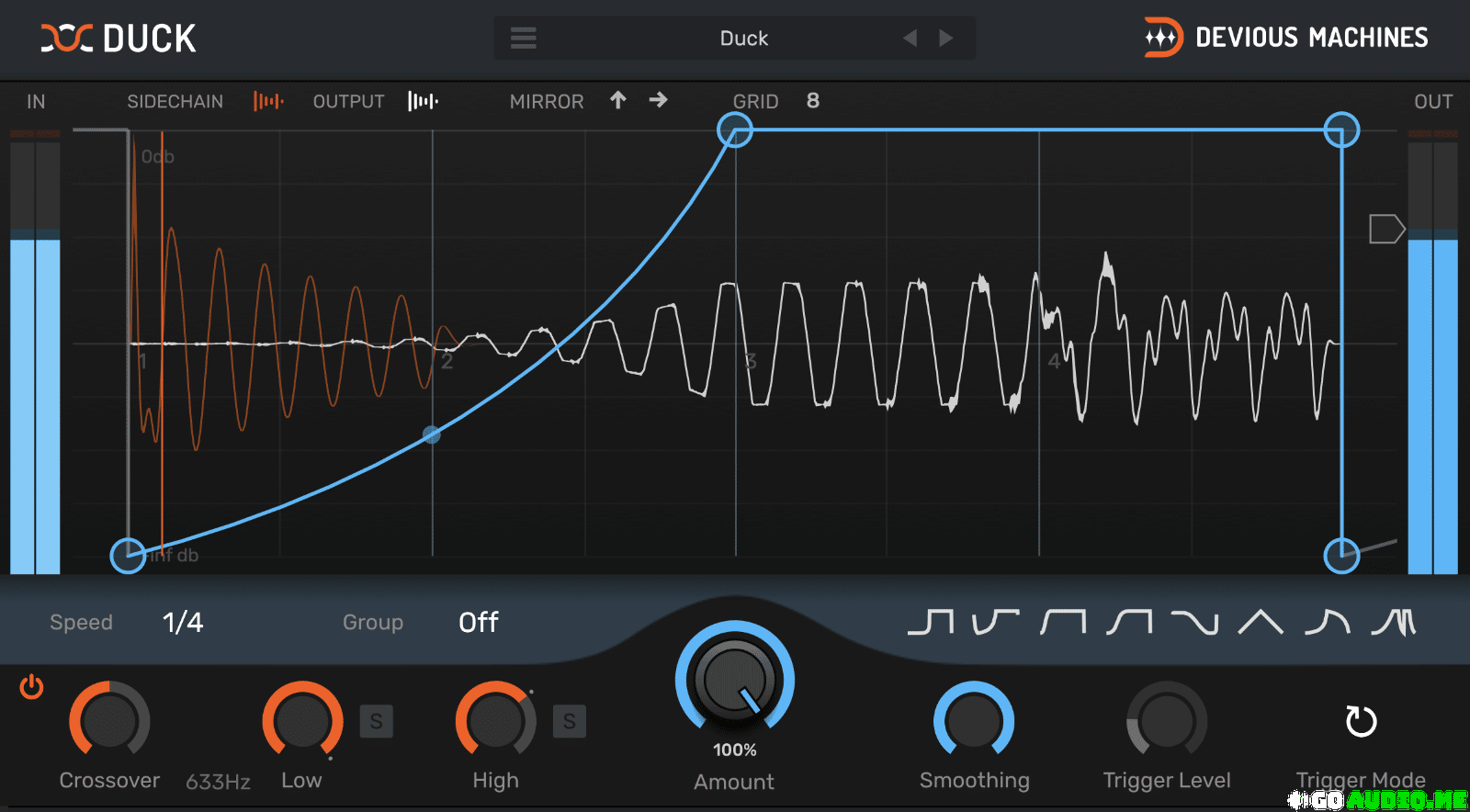Click the DUCK plugin logo
The height and width of the screenshot is (812, 1470).
click(x=119, y=39)
